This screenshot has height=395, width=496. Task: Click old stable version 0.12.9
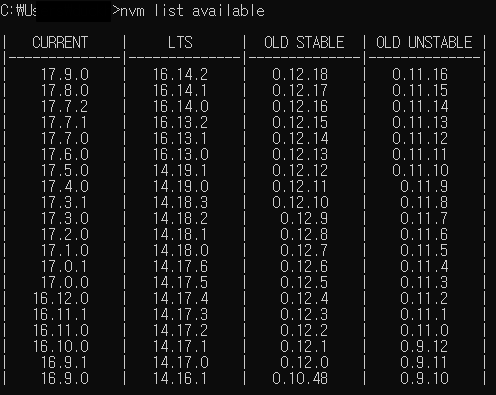[304, 218]
